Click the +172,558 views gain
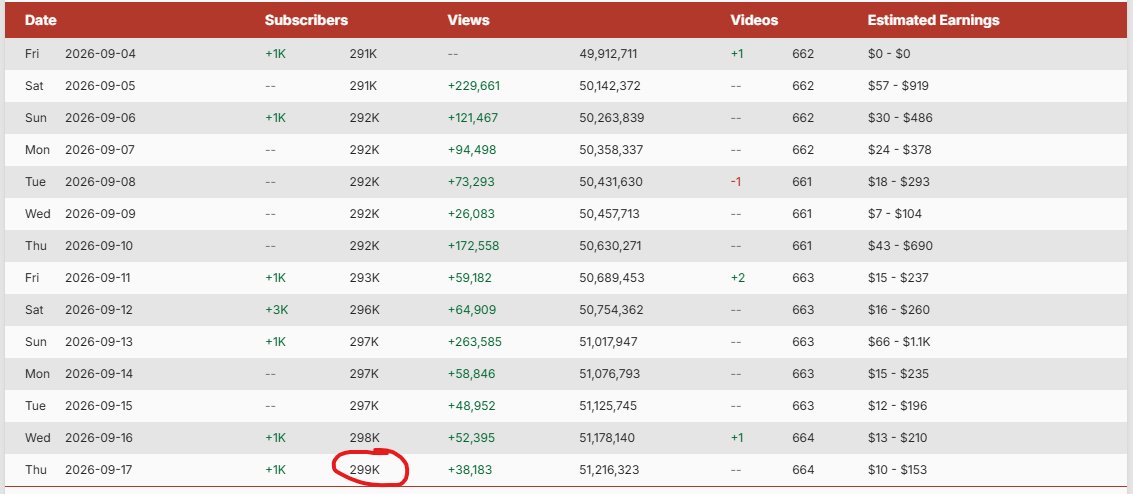Viewport: 1133px width, 494px height. coord(473,246)
